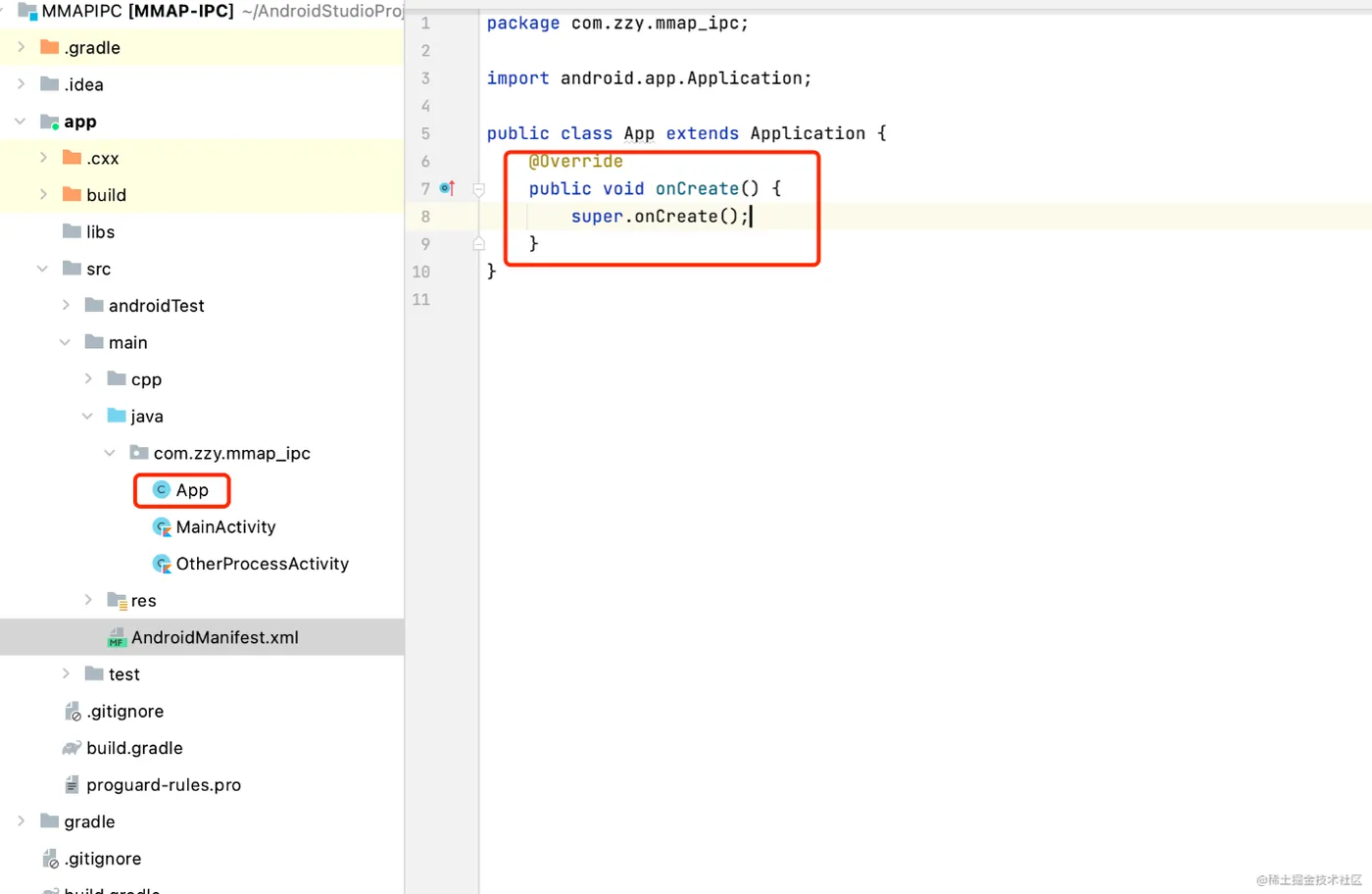This screenshot has width=1372, height=894.
Task: Open app build.gradle in the tree
Action: [134, 748]
